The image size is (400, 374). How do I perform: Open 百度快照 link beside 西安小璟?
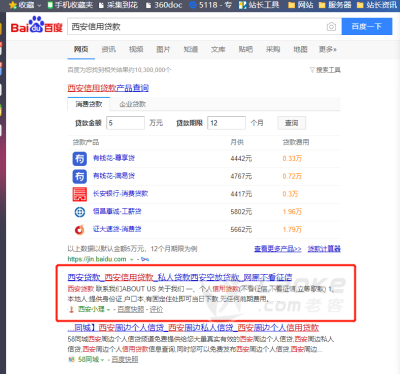tap(131, 309)
